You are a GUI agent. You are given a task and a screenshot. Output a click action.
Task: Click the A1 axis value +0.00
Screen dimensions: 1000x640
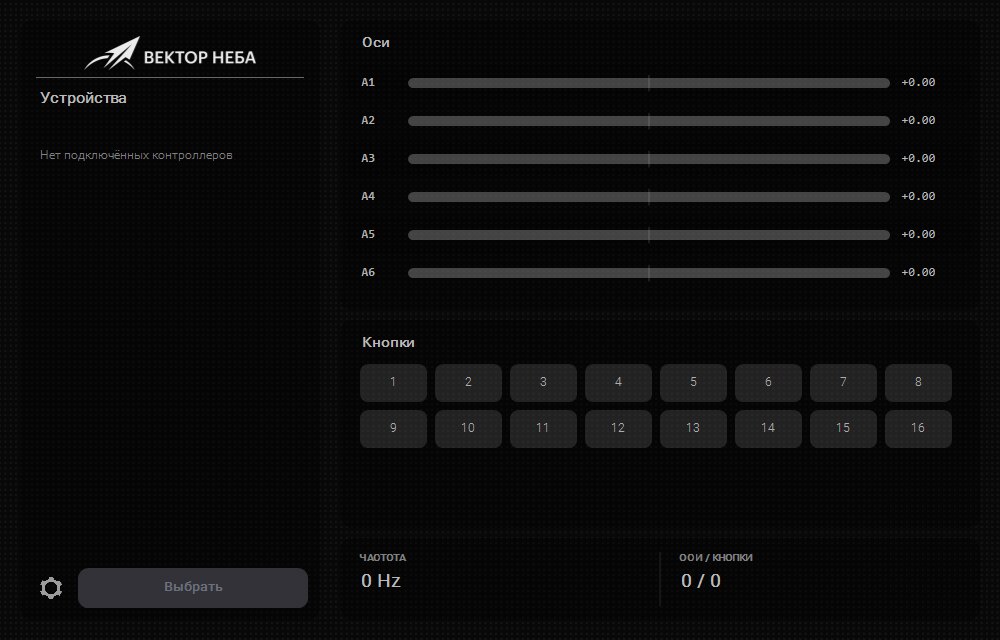pyautogui.click(x=918, y=82)
